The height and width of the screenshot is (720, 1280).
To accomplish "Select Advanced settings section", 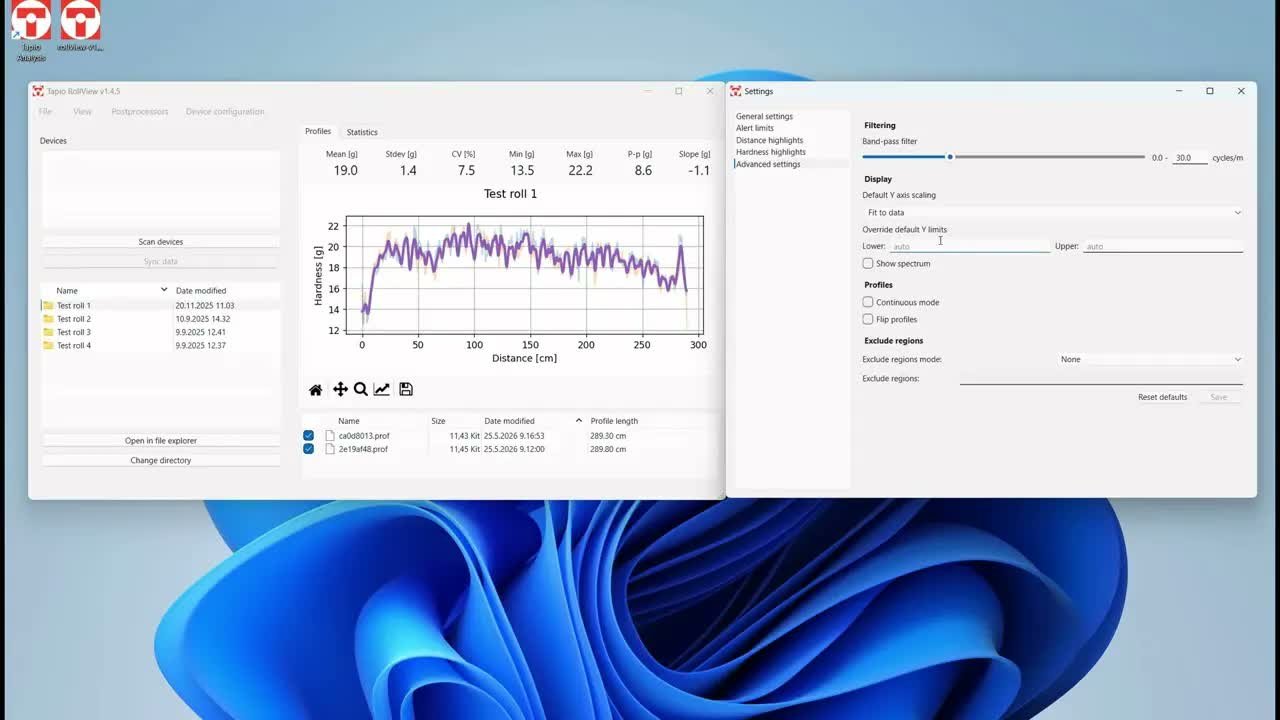I will 768,164.
